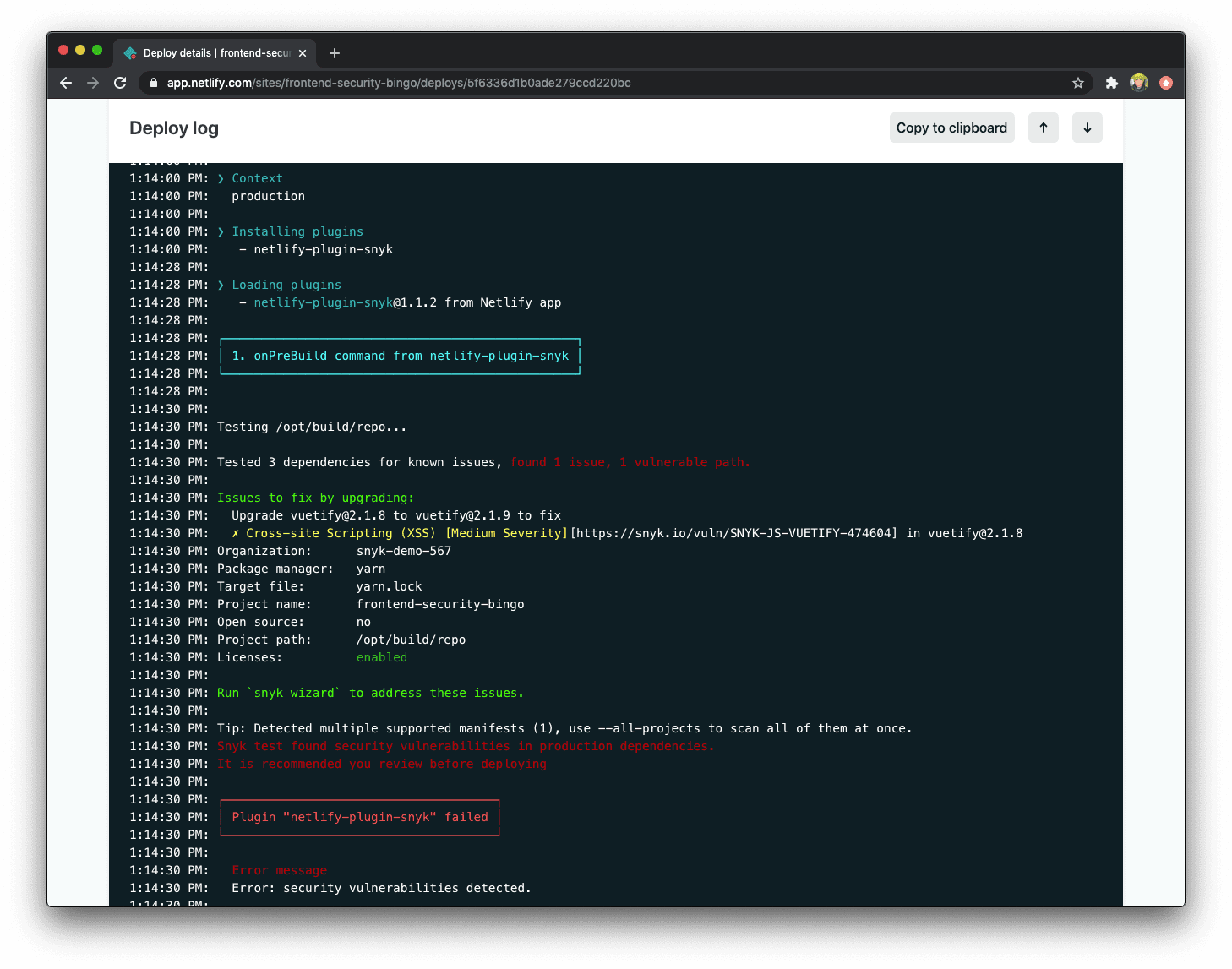Click "Snyk test found security vulnerabilities" red line
This screenshot has height=969, width=1232.
[466, 746]
